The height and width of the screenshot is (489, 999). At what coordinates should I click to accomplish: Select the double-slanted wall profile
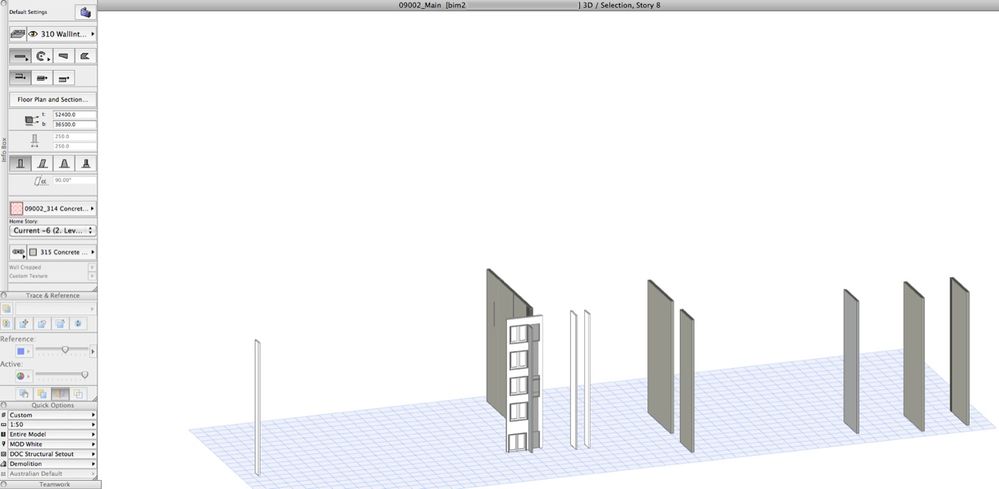point(63,164)
